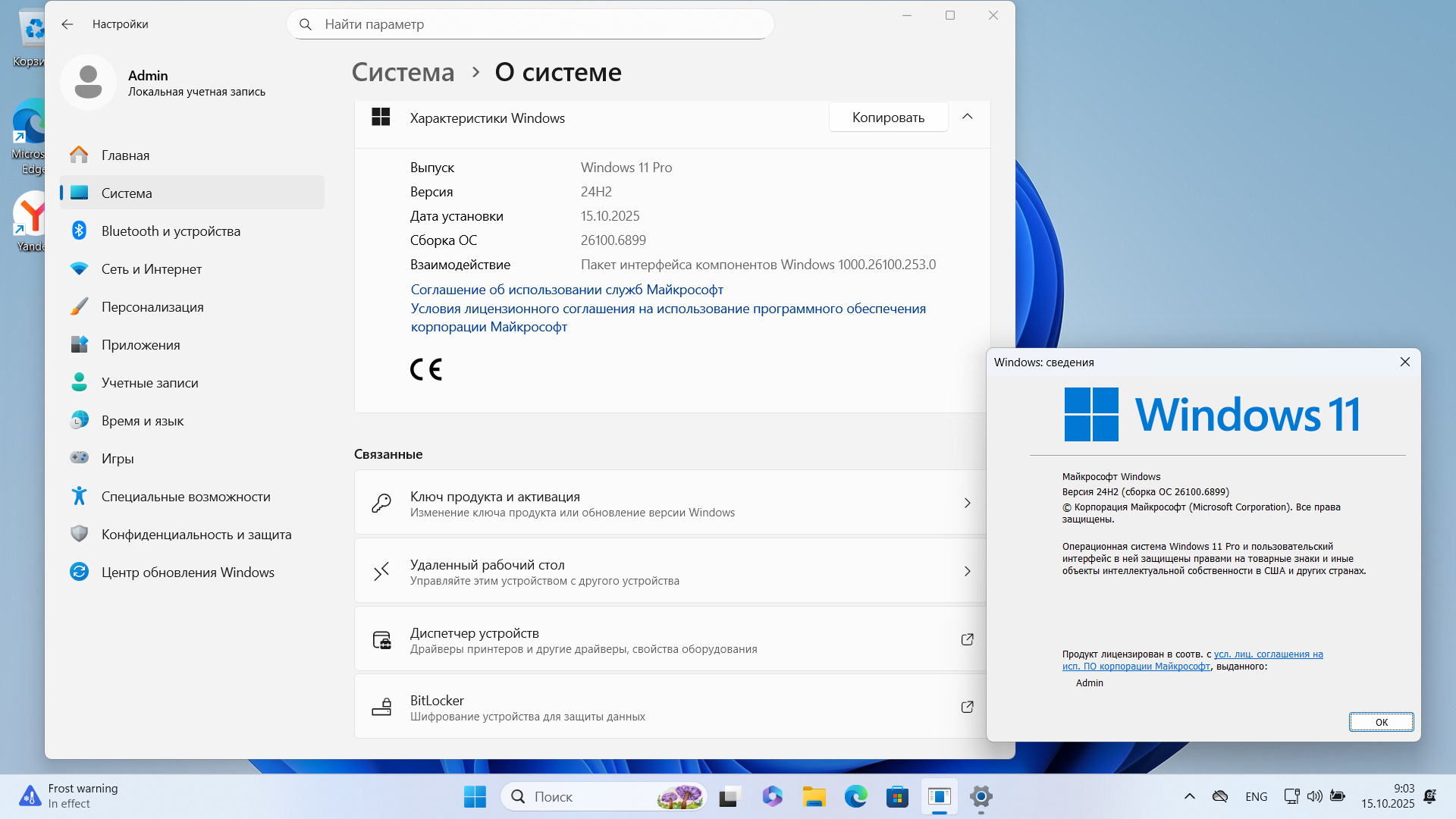The image size is (1456, 819).
Task: Select Специальные возможности in sidebar
Action: point(185,497)
